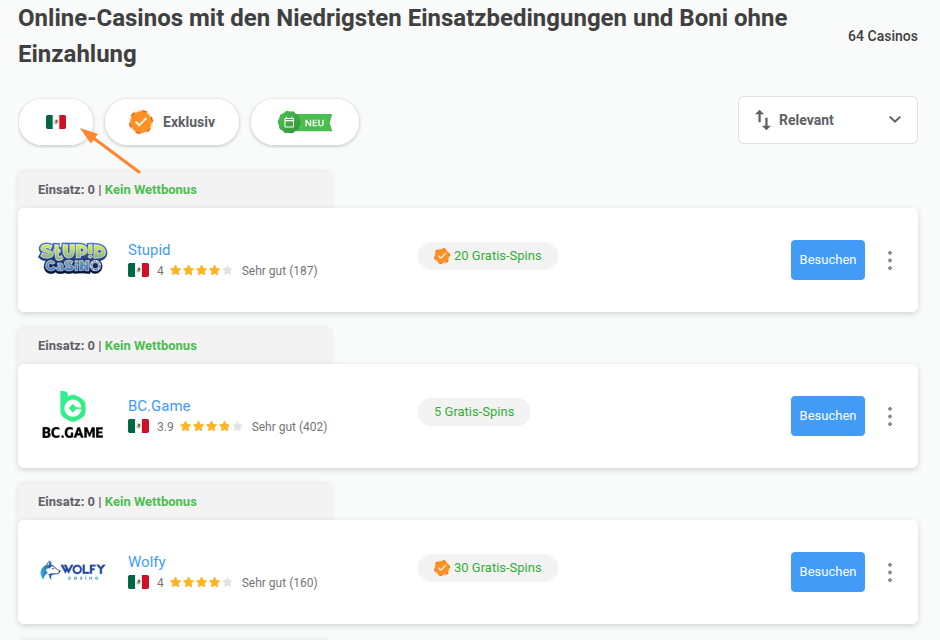Open three-dot menu for BC.Game
Image resolution: width=940 pixels, height=640 pixels.
point(890,416)
